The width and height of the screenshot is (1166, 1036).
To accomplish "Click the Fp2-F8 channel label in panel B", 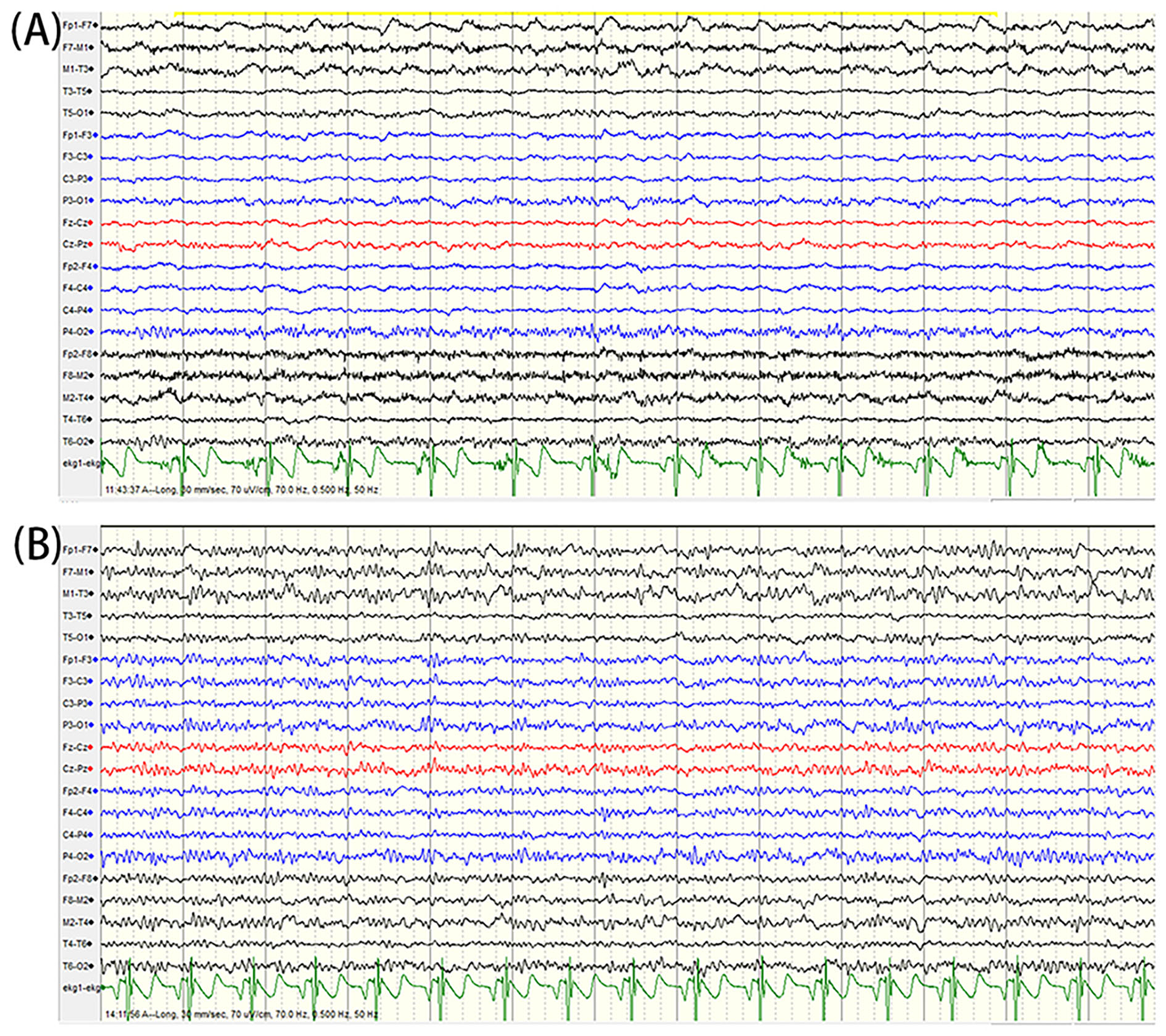I will click(76, 879).
